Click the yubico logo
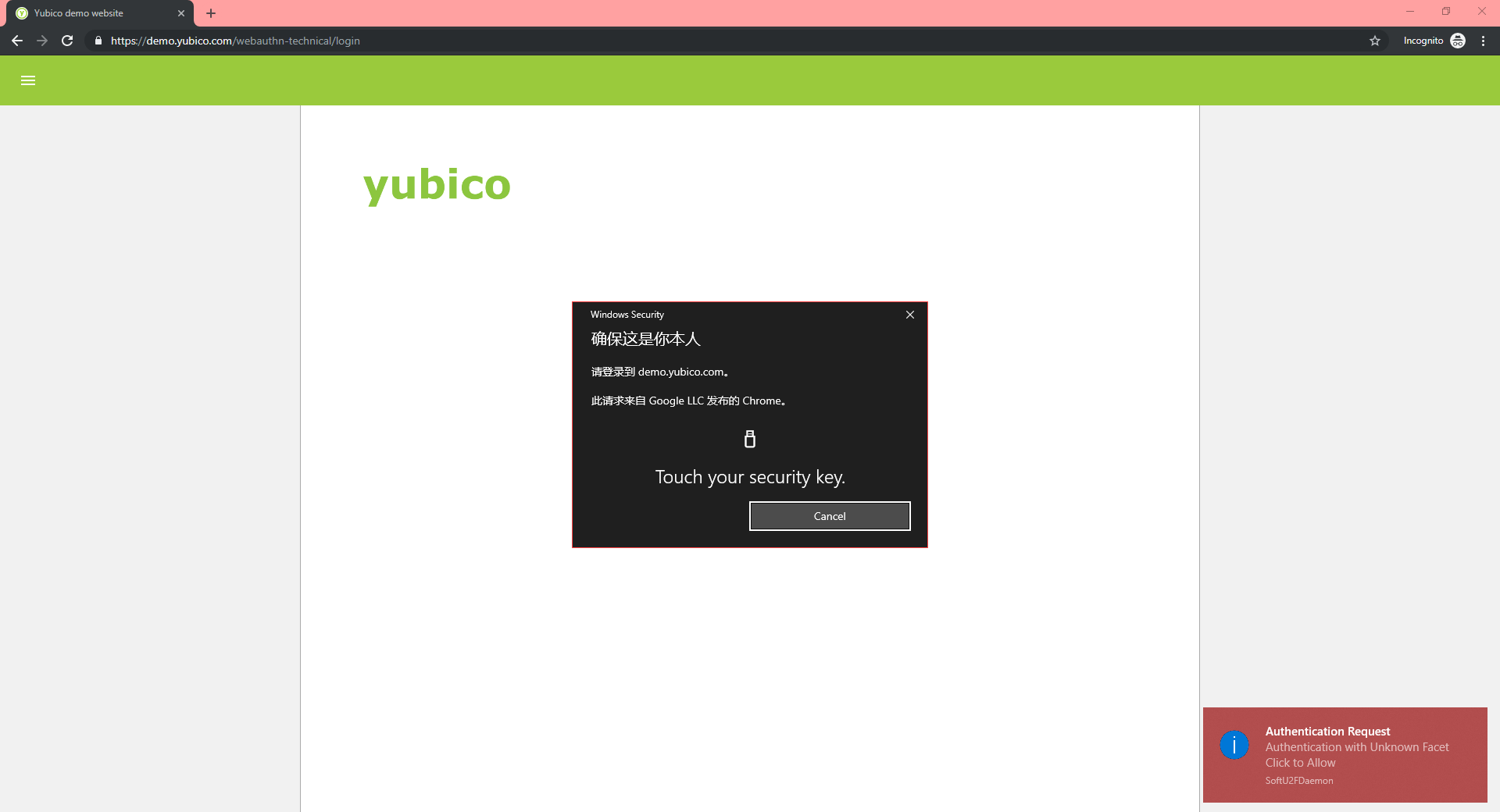The image size is (1500, 812). [x=437, y=185]
